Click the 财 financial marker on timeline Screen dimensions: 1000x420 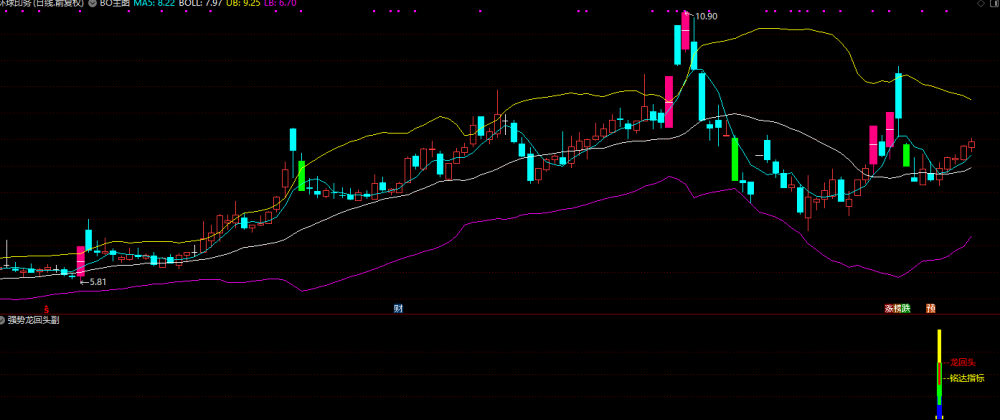[x=398, y=309]
